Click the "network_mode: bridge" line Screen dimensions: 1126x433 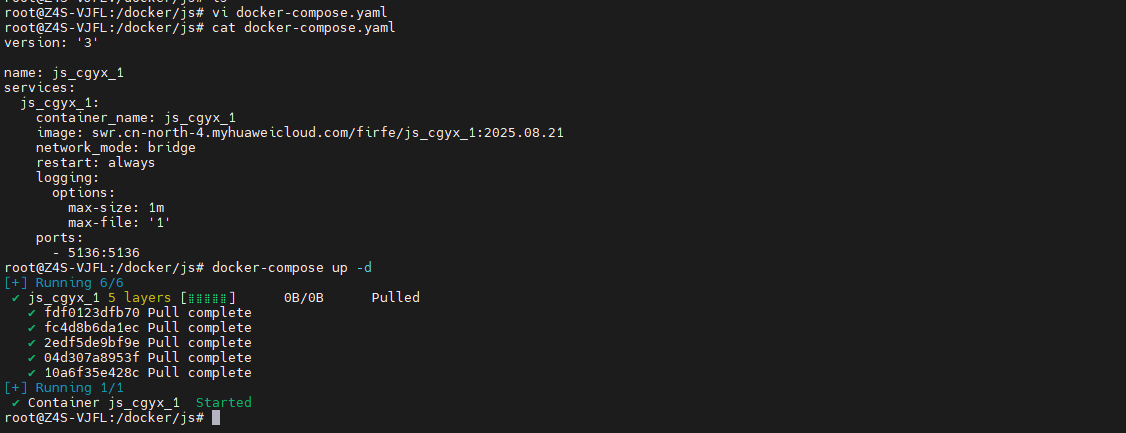tap(116, 148)
